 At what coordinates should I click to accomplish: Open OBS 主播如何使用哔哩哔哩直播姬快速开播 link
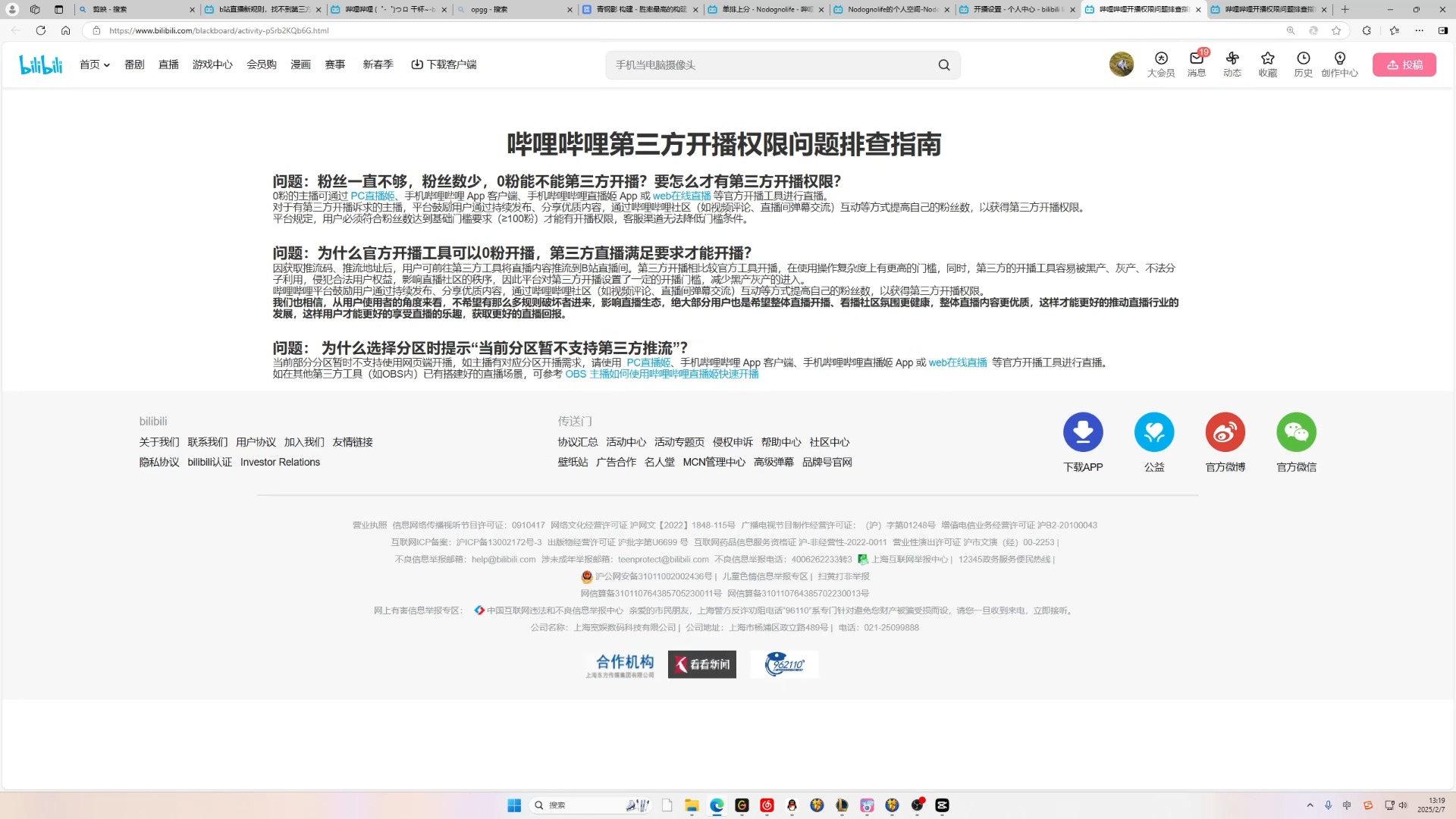tap(662, 374)
